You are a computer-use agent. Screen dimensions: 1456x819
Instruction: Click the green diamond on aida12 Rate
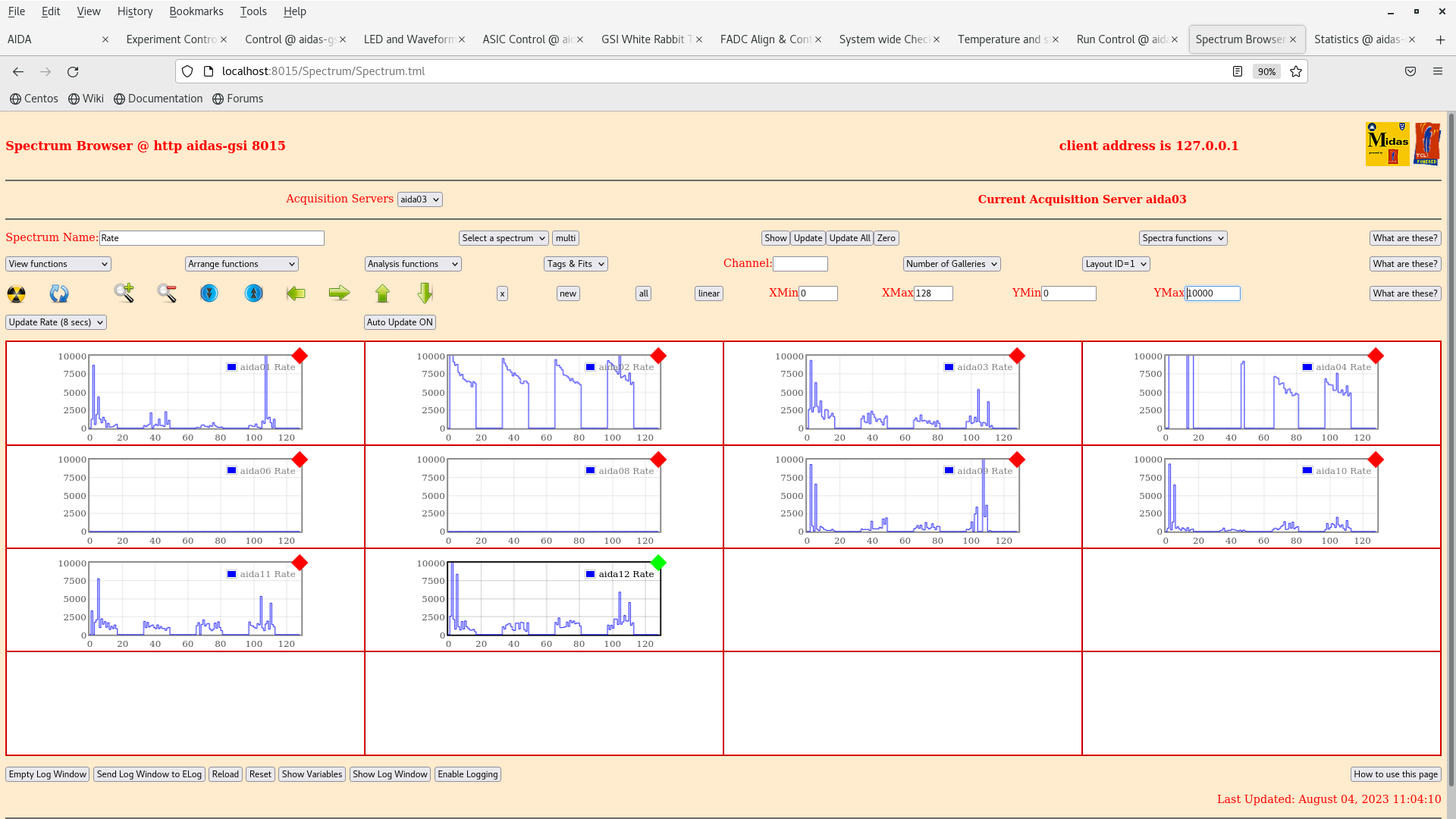658,563
